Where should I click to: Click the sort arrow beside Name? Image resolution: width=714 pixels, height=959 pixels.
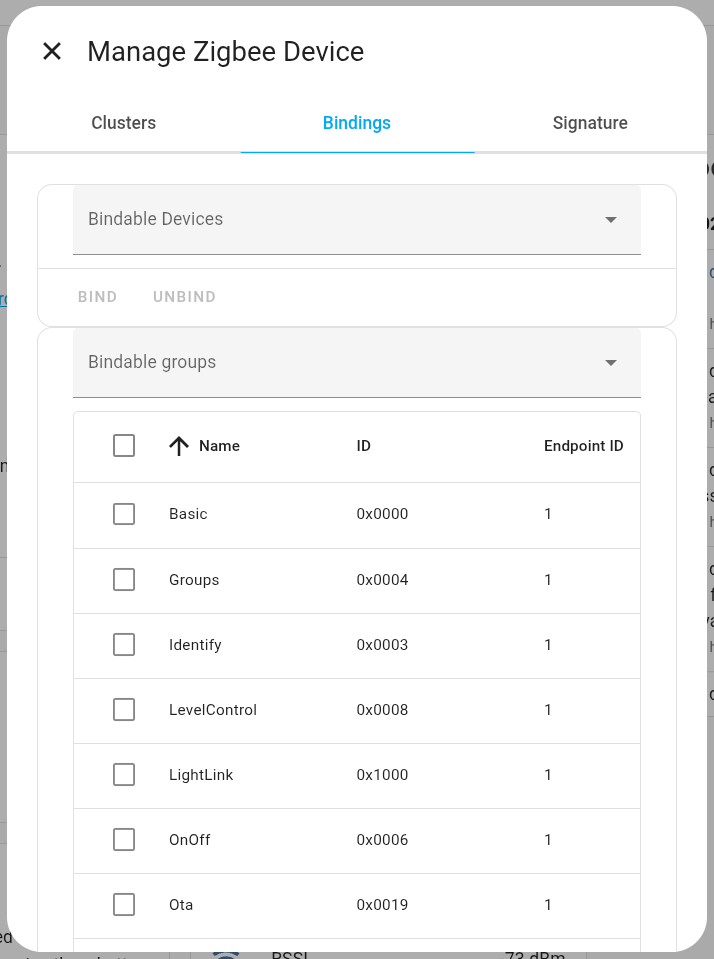tap(179, 446)
